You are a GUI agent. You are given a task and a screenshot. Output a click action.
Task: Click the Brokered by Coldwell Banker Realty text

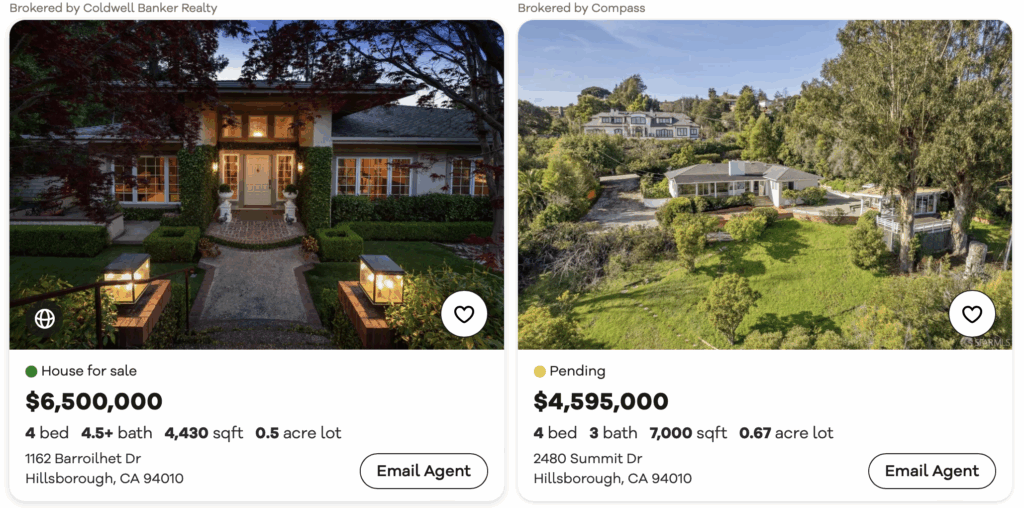113,8
